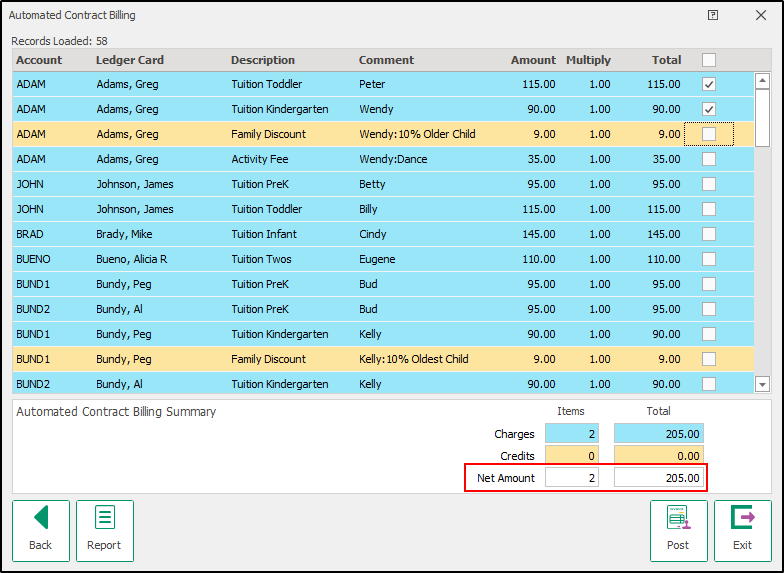Tick the Tuition Infant Cindy checkbox
784x573 pixels.
pos(708,234)
